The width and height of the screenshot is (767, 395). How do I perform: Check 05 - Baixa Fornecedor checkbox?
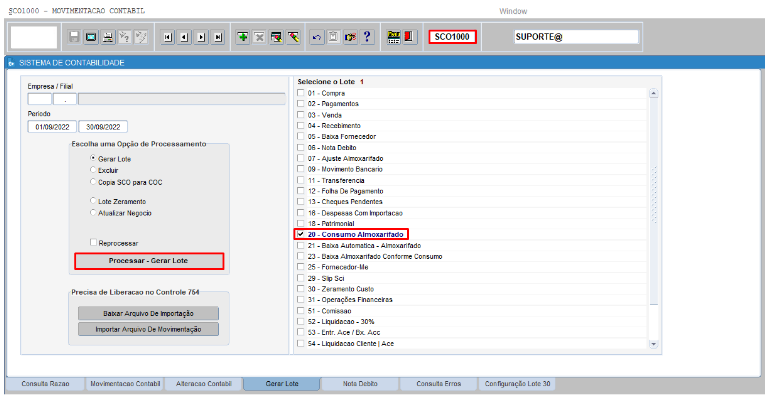point(301,136)
